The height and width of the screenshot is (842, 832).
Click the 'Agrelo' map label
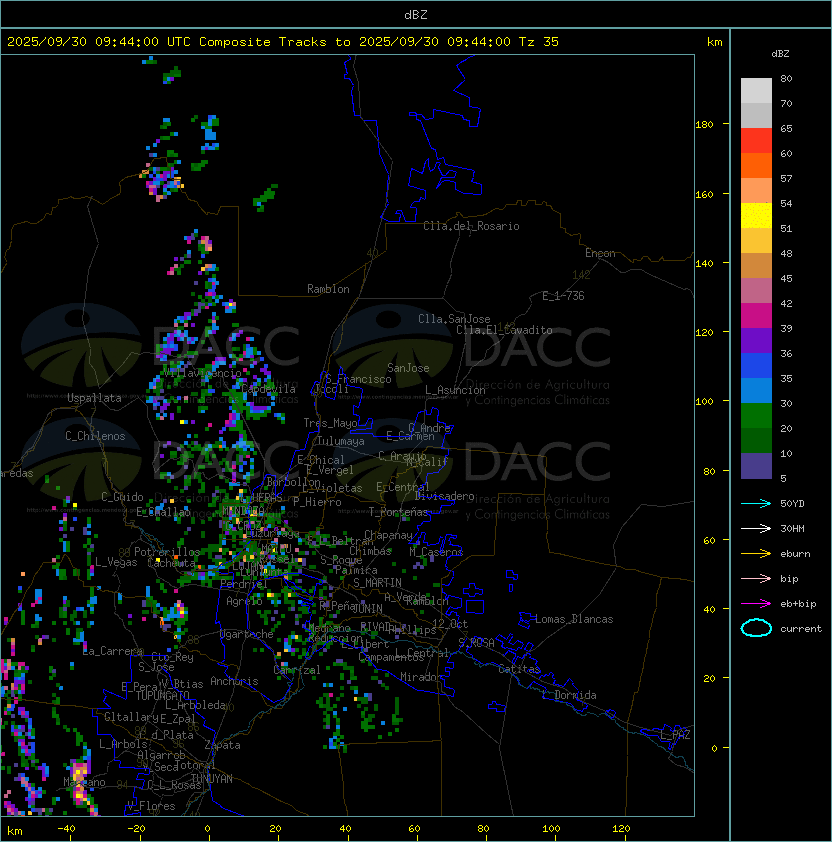point(244,601)
